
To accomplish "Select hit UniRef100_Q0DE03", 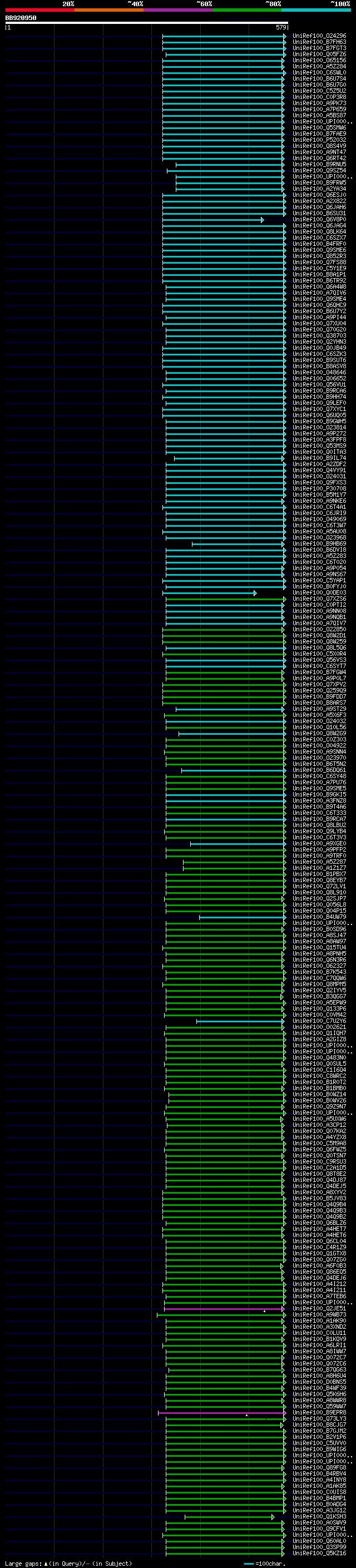I will 319,592.
